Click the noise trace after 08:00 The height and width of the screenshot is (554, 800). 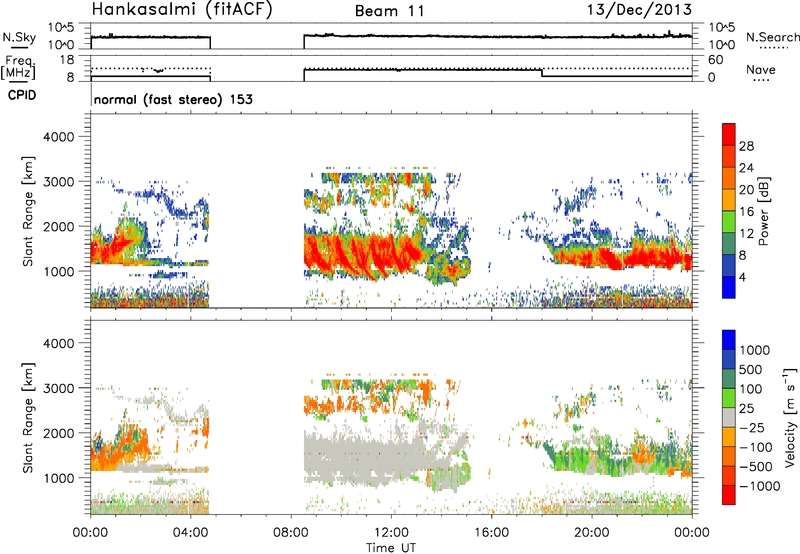(x=497, y=36)
